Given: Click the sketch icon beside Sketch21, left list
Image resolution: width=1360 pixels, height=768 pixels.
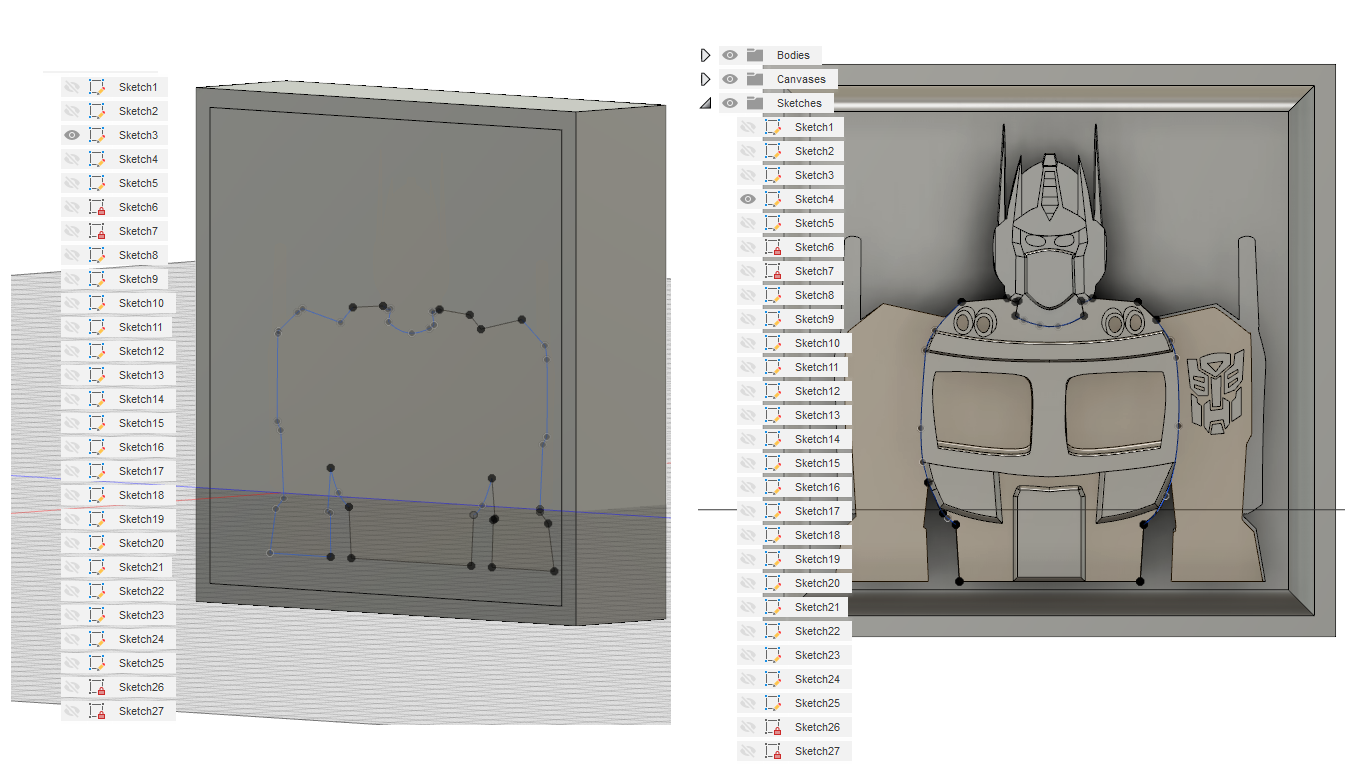Looking at the screenshot, I should (97, 567).
